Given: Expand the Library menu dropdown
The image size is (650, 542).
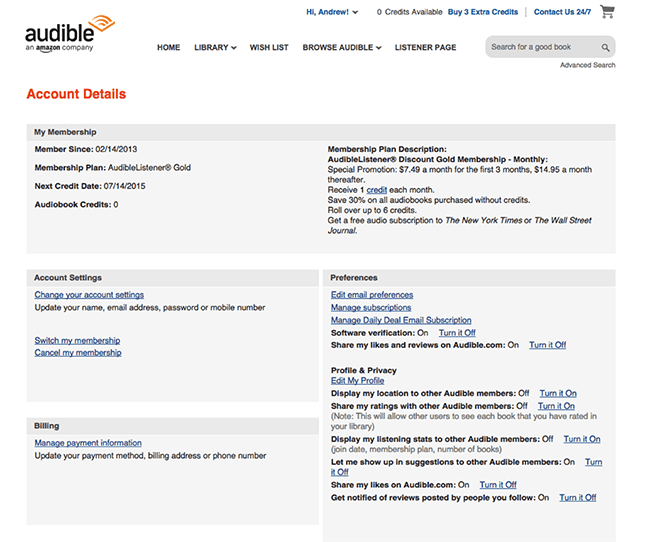Looking at the screenshot, I should [x=215, y=47].
